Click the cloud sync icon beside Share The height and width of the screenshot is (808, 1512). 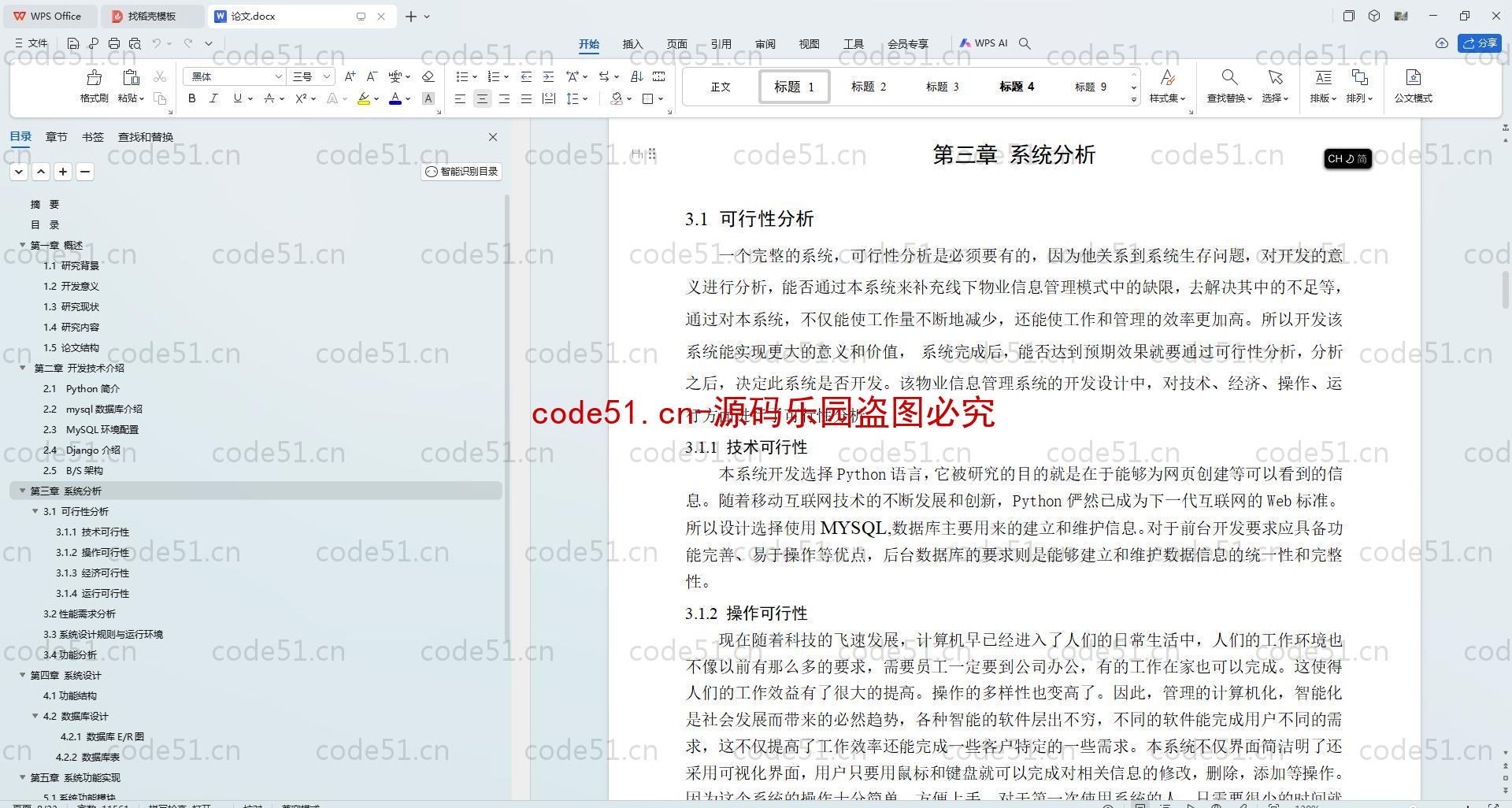click(x=1442, y=43)
